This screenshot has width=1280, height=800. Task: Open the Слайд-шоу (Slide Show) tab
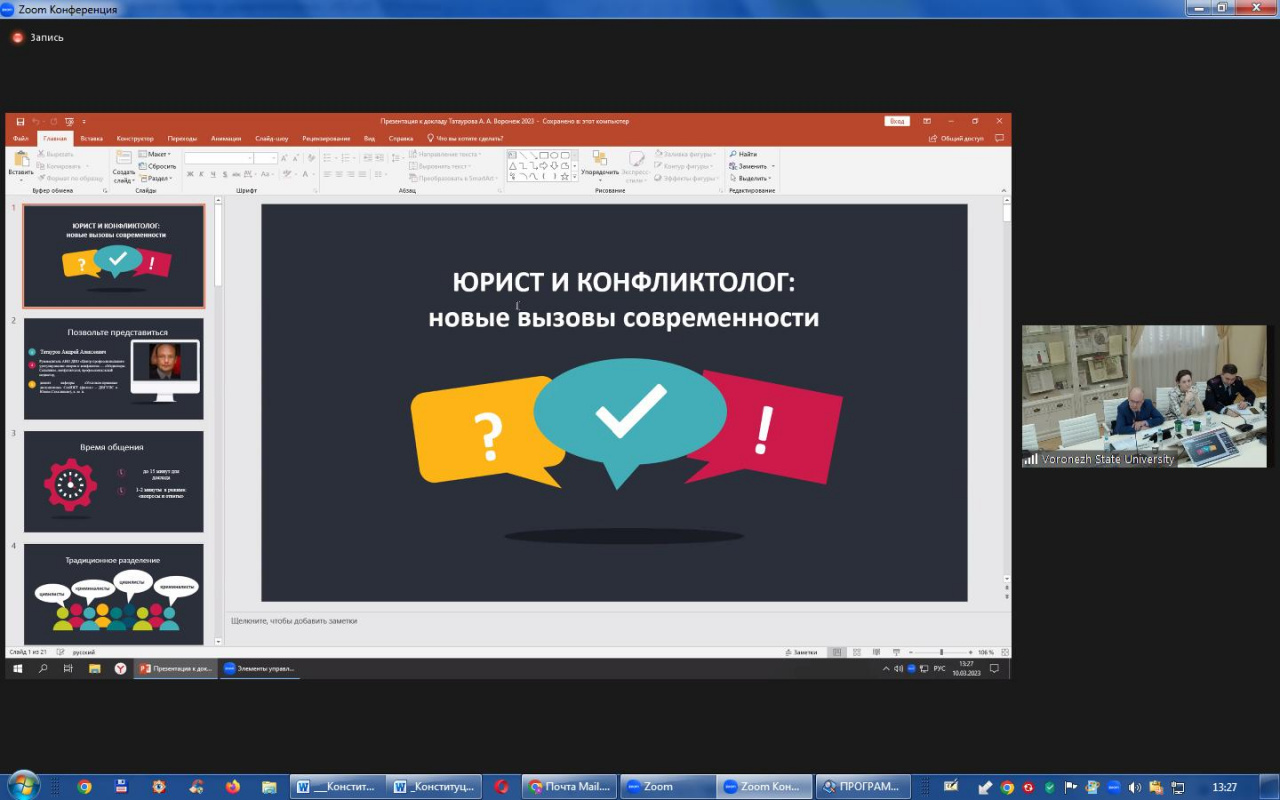click(271, 138)
